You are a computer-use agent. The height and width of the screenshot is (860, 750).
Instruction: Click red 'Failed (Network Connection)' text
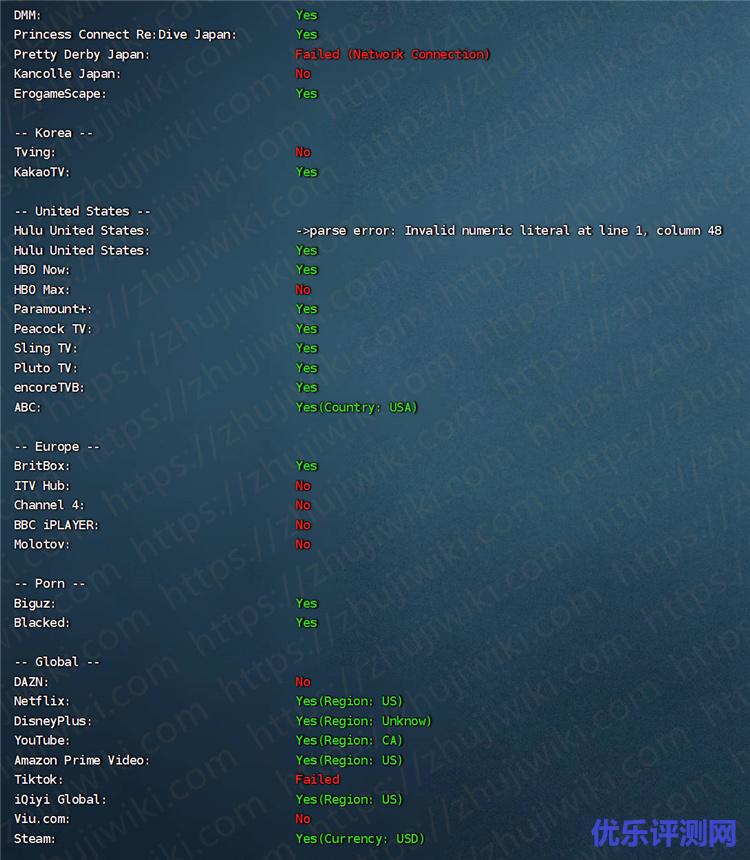point(392,54)
